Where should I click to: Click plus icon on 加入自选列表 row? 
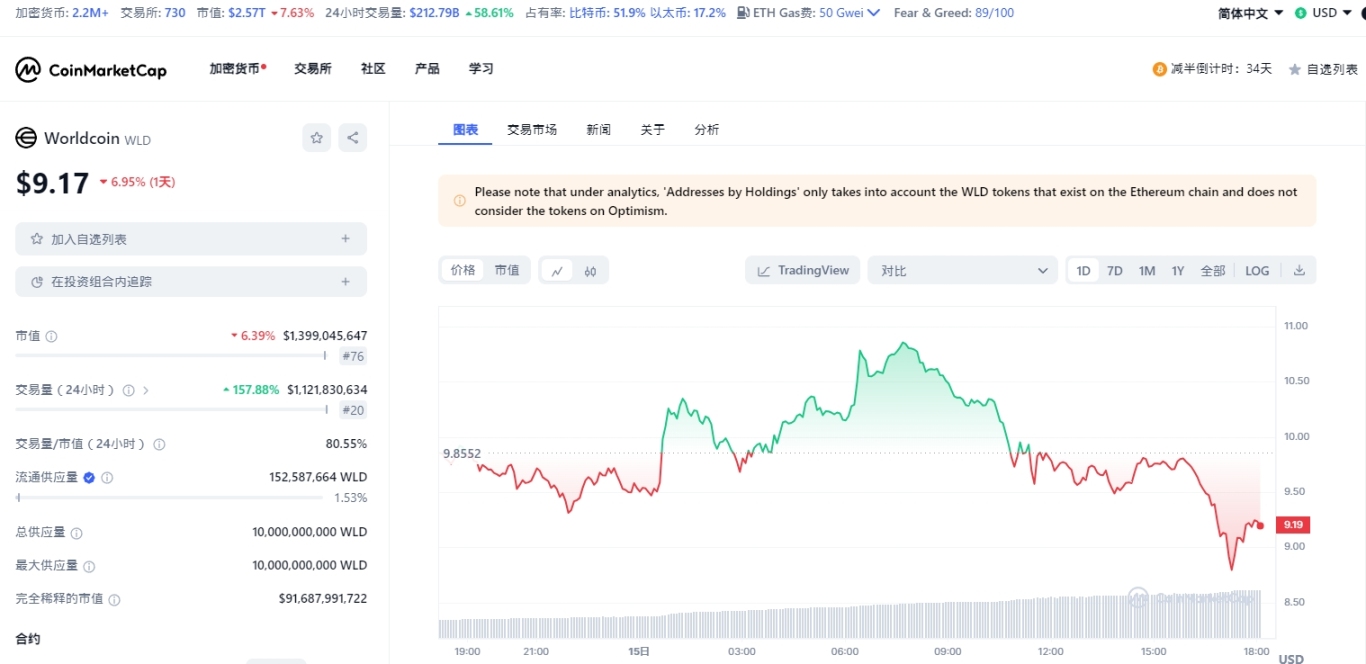tap(346, 239)
